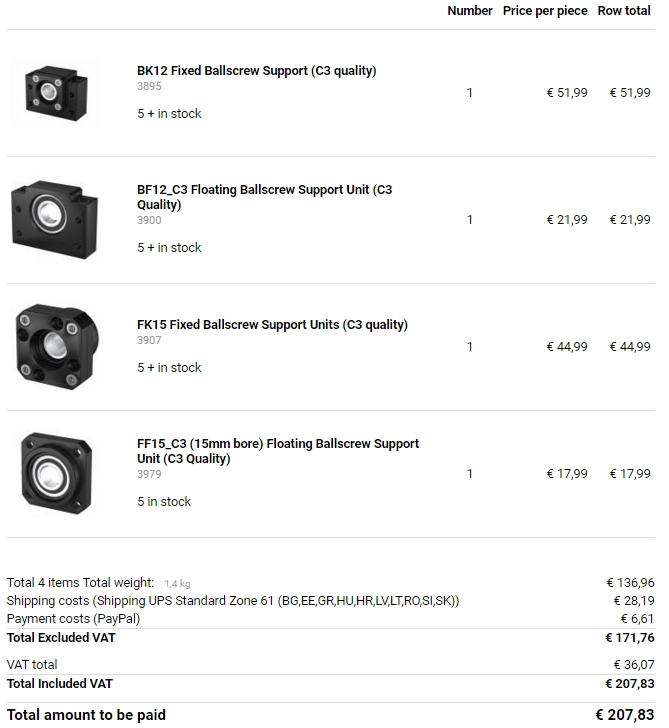Image resolution: width=669 pixels, height=728 pixels.
Task: Click the Payment costs (PayPal) line
Action: (73, 619)
